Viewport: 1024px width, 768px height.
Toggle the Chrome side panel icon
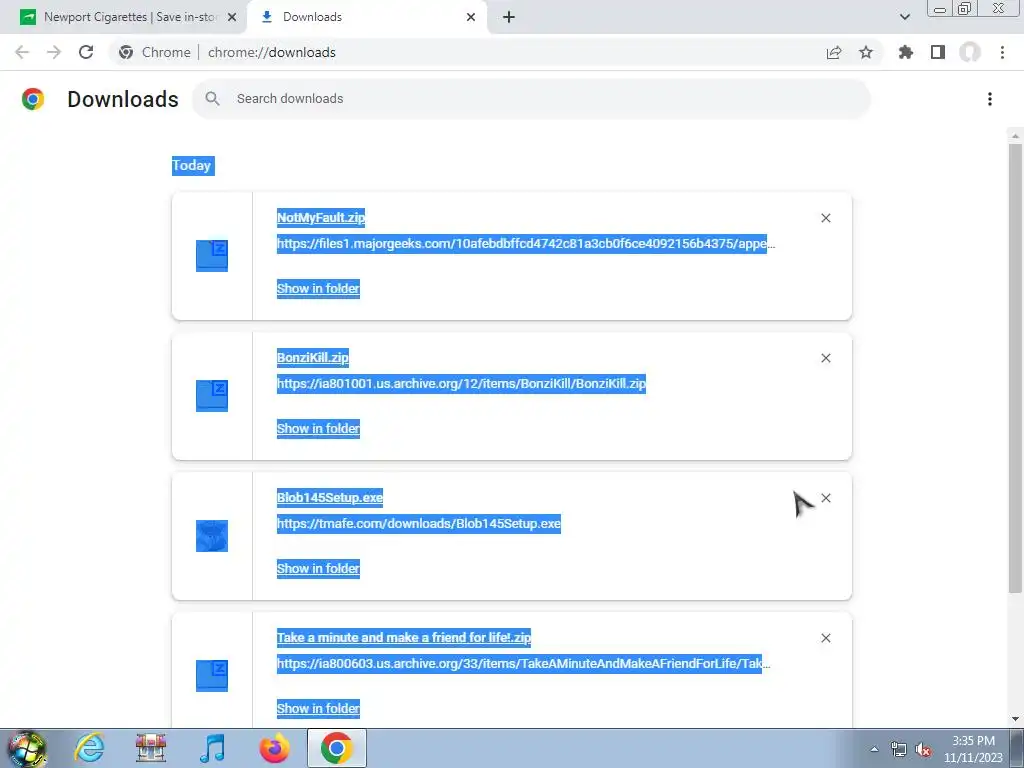click(938, 52)
